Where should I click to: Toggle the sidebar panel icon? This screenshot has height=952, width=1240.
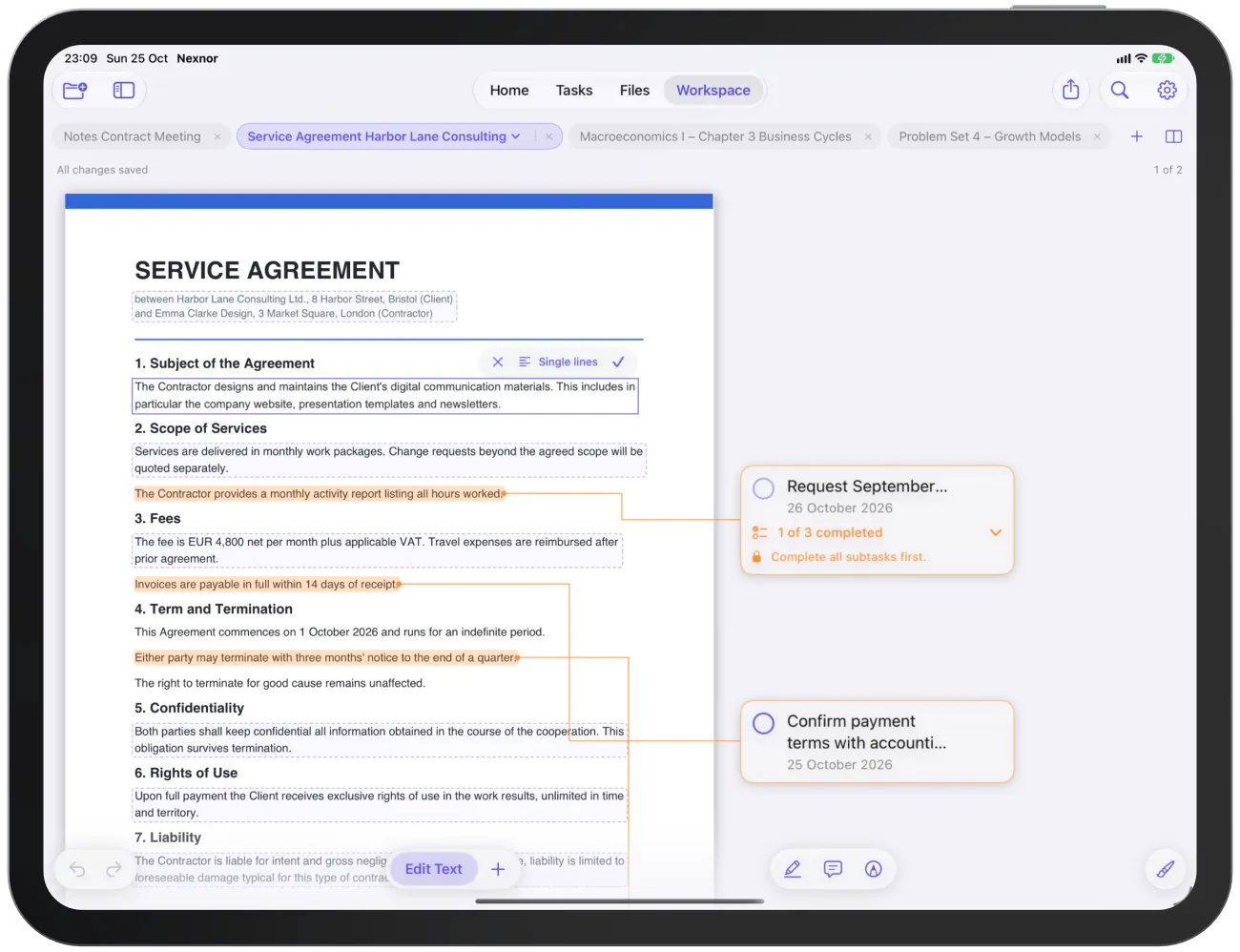point(124,91)
